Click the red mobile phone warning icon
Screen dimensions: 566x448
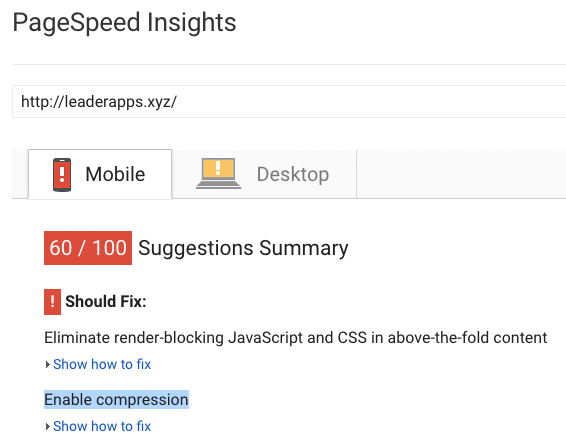coord(62,174)
